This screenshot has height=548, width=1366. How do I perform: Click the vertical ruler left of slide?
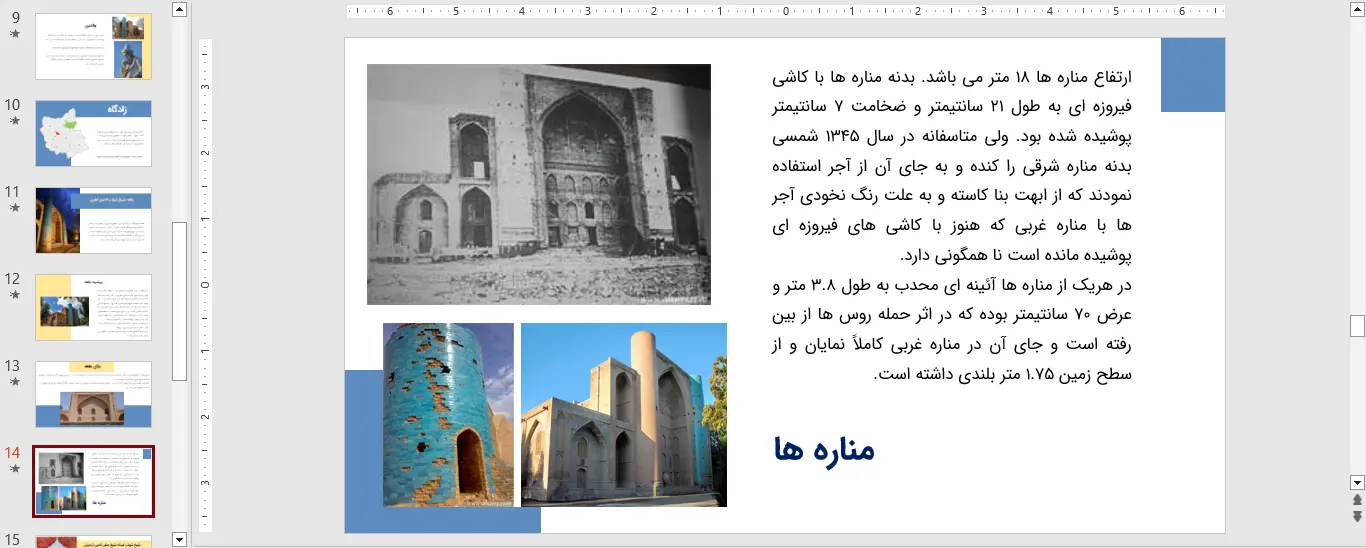coord(206,285)
